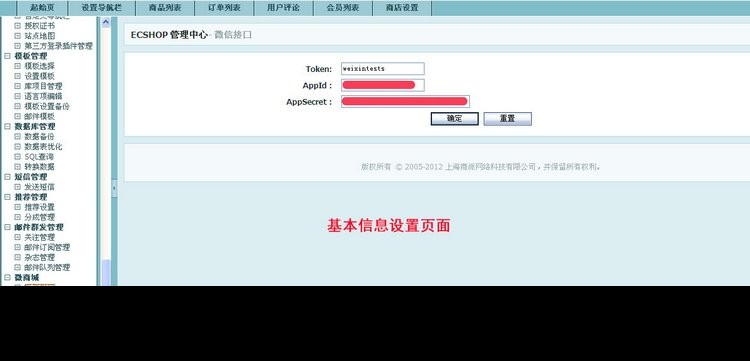The image size is (750, 361).
Task: Click the sidebar scrollbar up arrow
Action: (x=106, y=22)
